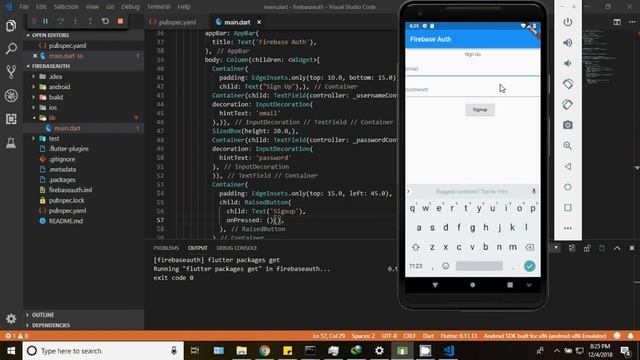This screenshot has height=360, width=640.
Task: Tap the shift key on emulator keyboard
Action: [x=416, y=247]
